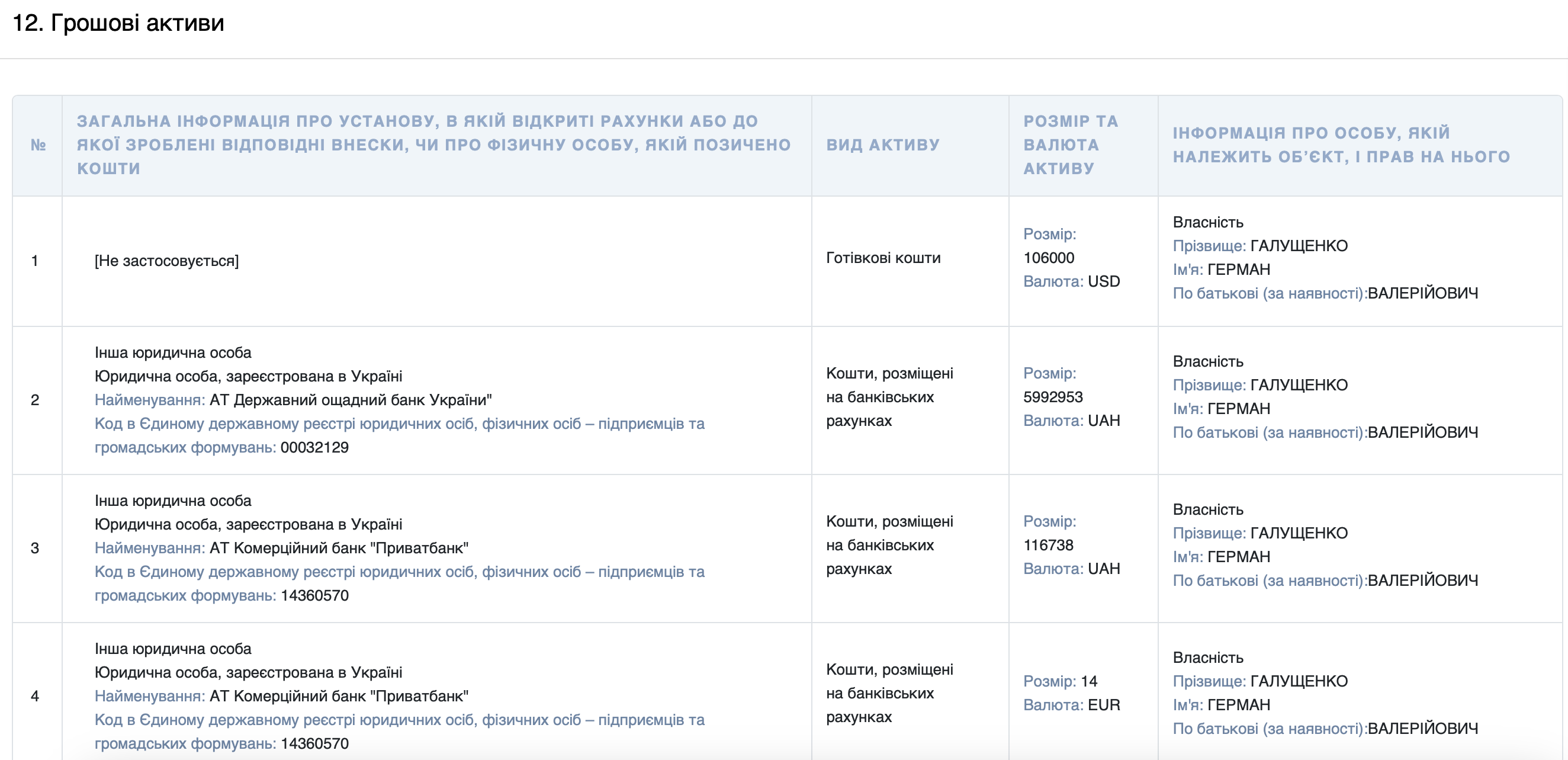Click 'Власність' text in row 2
This screenshot has height=760, width=1568.
tap(1207, 362)
